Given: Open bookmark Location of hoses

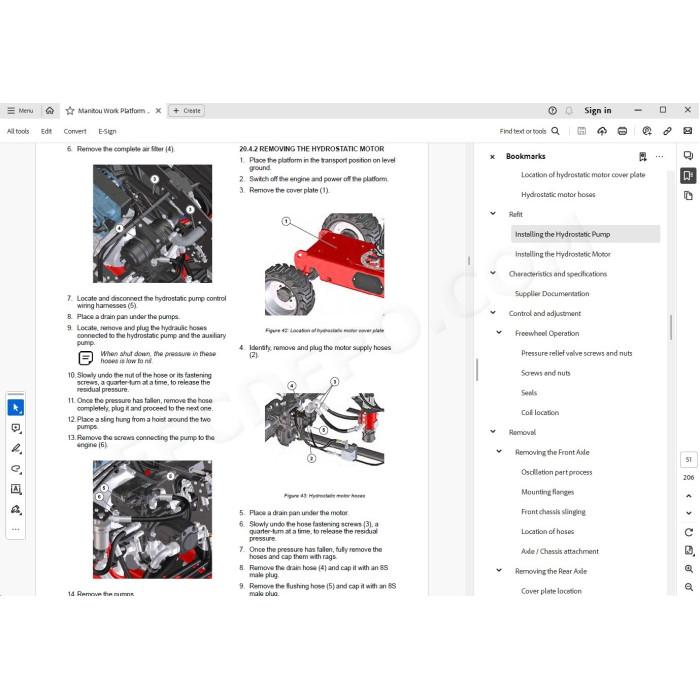Looking at the screenshot, I should click(x=547, y=531).
